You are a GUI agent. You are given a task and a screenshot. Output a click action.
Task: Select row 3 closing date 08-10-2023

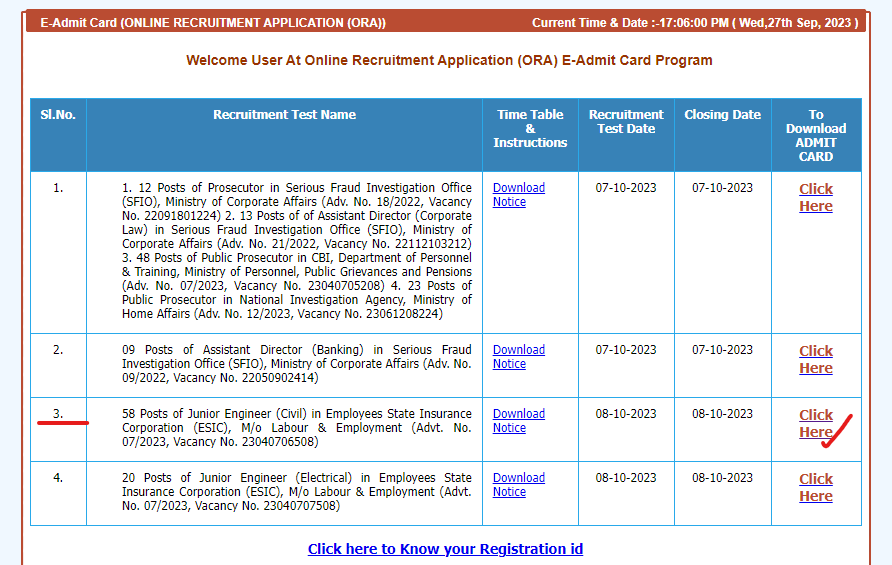coord(722,414)
